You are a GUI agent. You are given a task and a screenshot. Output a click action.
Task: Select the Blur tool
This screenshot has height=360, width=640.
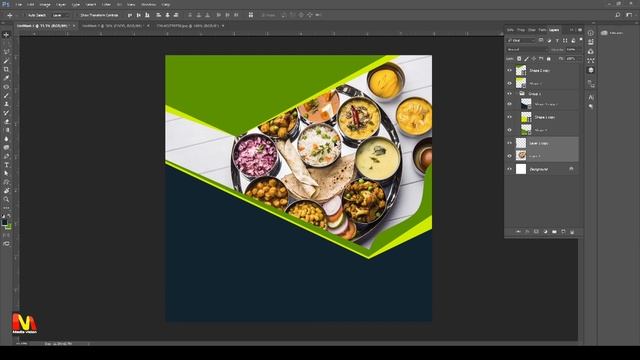(6, 139)
